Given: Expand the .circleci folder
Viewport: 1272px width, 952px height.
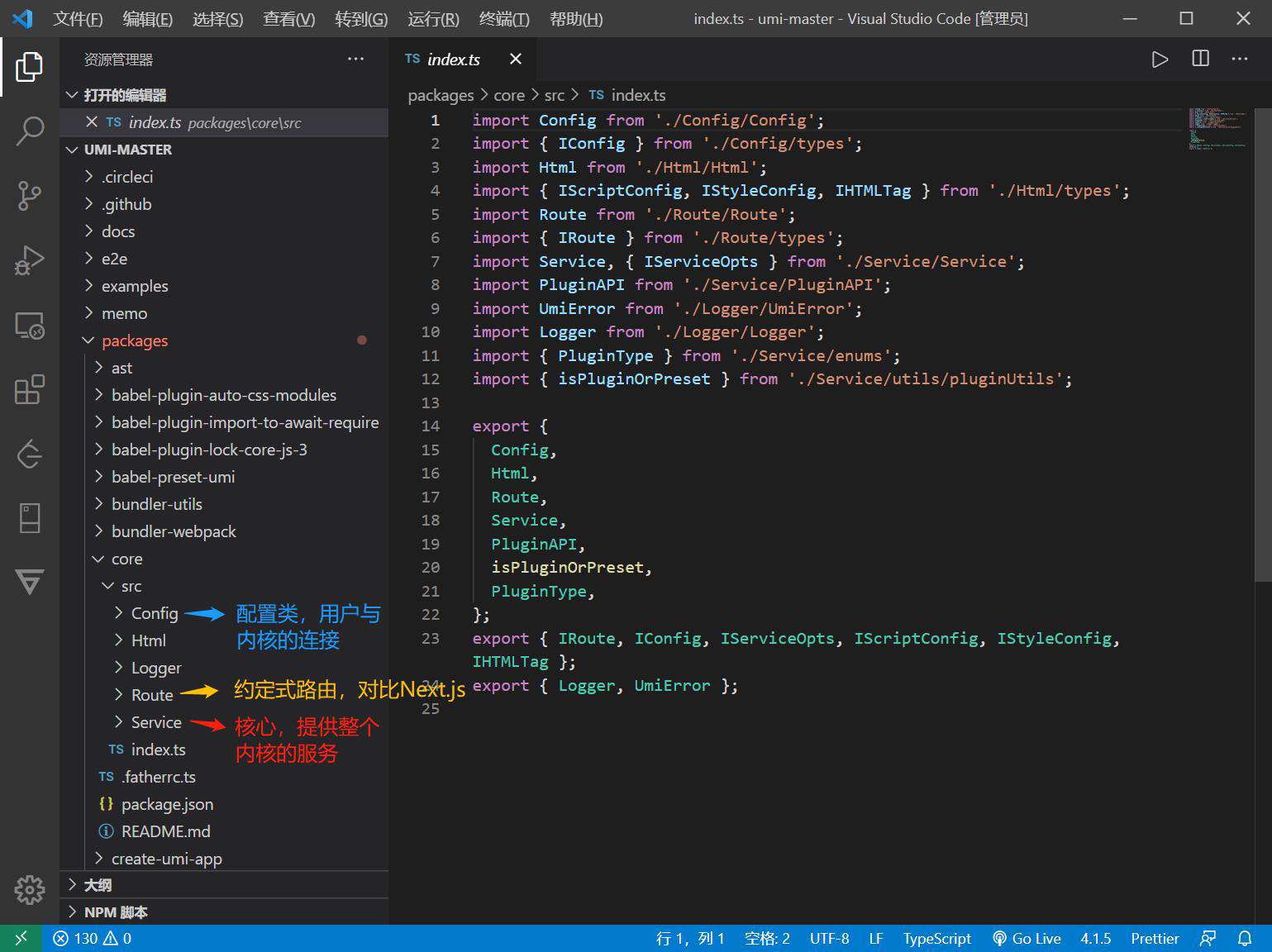Looking at the screenshot, I should (224, 177).
